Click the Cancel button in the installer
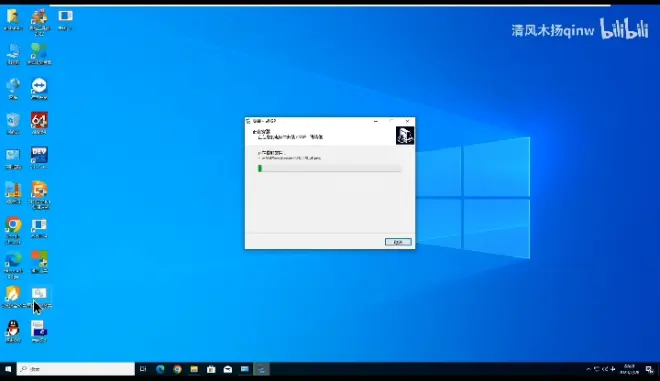The image size is (660, 381). coord(398,242)
